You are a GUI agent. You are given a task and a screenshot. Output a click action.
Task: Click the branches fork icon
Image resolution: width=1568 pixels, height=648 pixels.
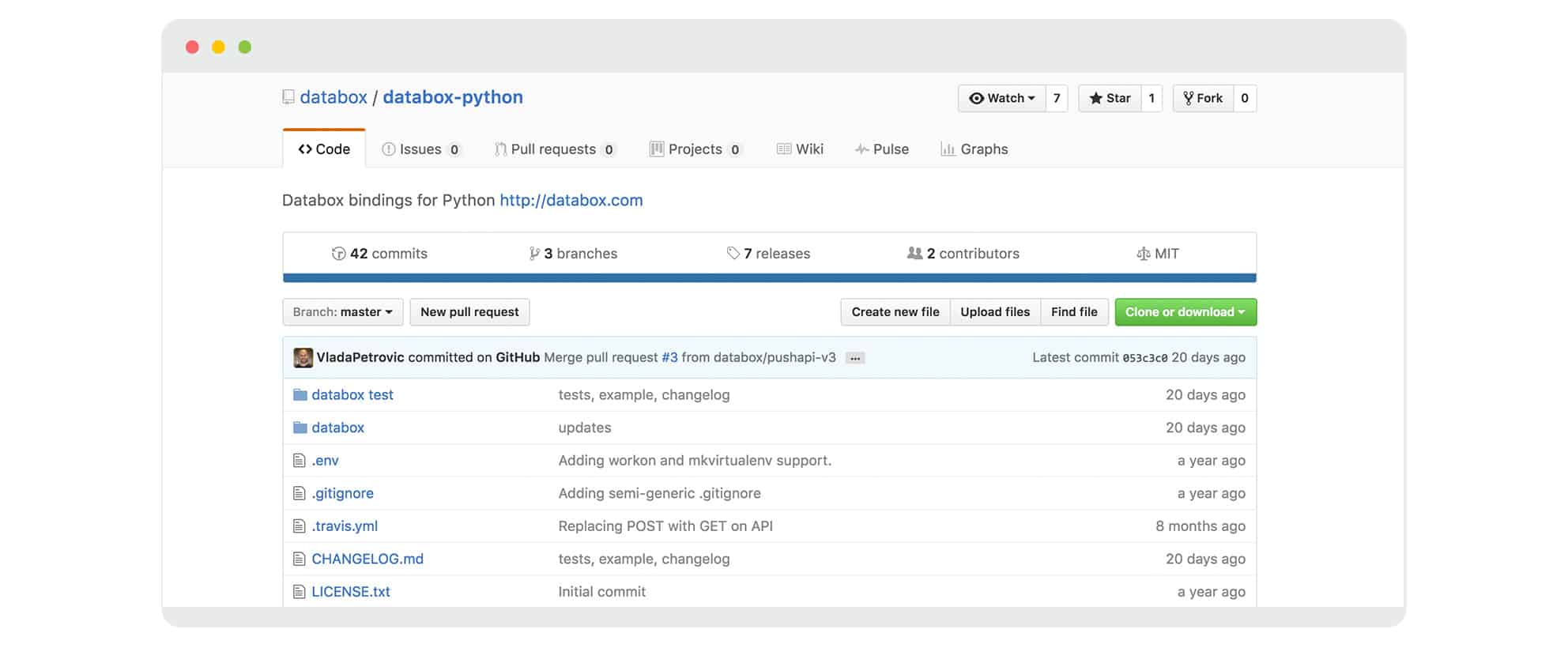point(534,254)
